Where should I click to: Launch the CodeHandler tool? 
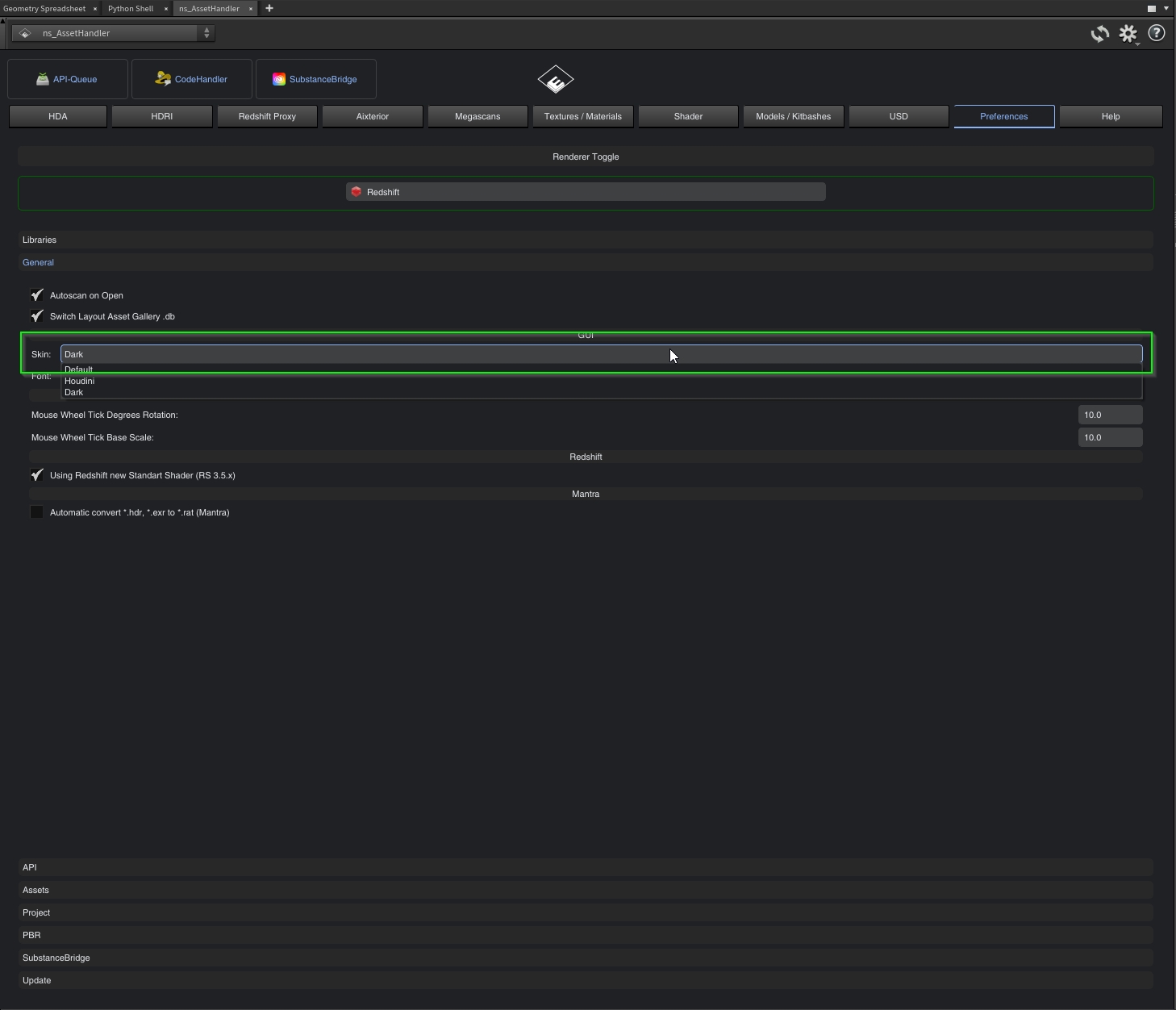192,79
